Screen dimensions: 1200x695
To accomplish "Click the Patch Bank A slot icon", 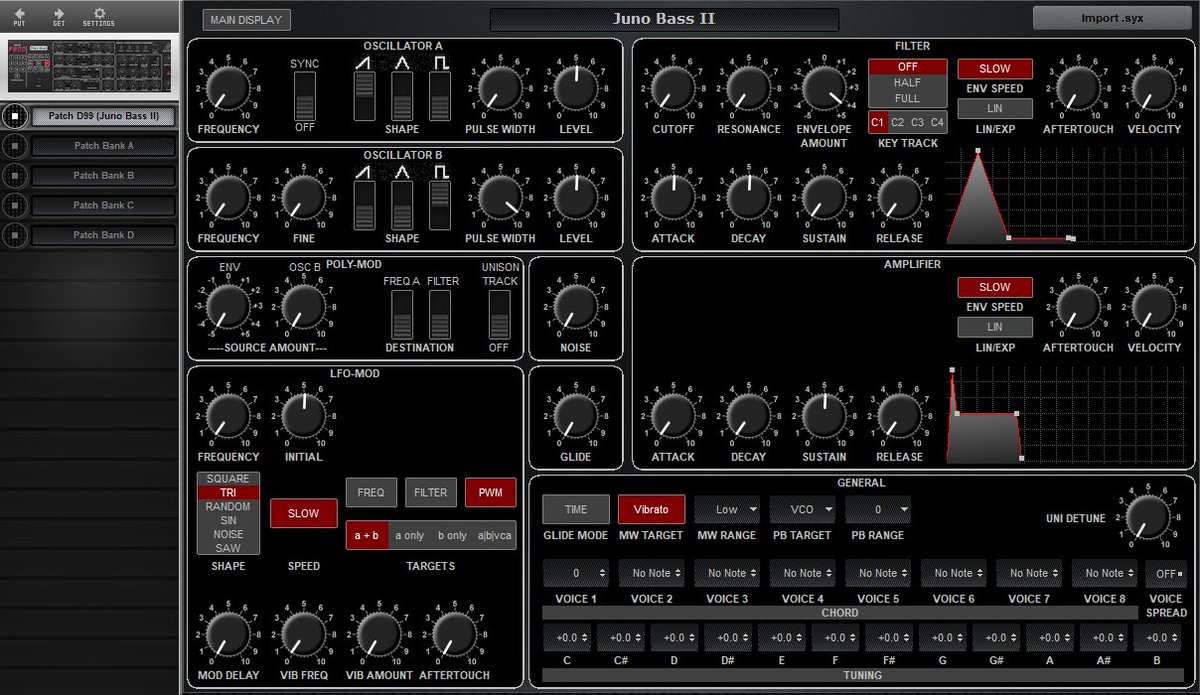I will click(x=15, y=146).
